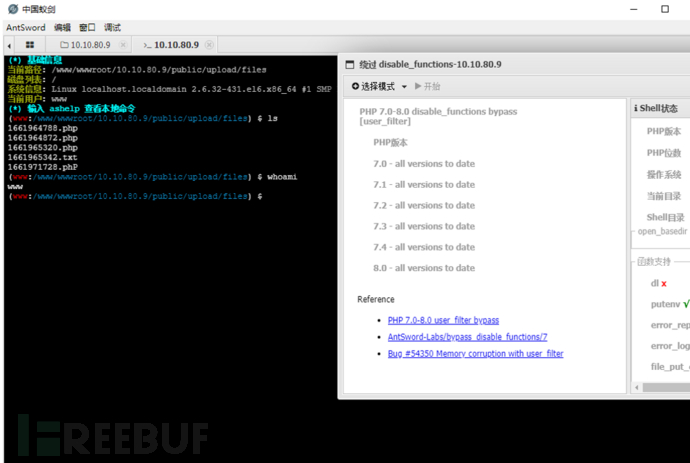Click '7.4 - all versions to date' line
690x463 pixels.
click(424, 247)
